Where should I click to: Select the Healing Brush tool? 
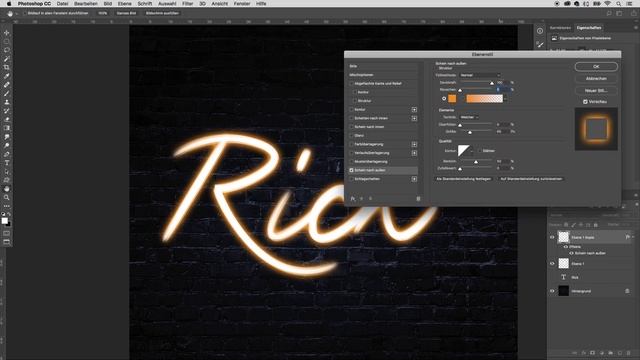pyautogui.click(x=7, y=85)
